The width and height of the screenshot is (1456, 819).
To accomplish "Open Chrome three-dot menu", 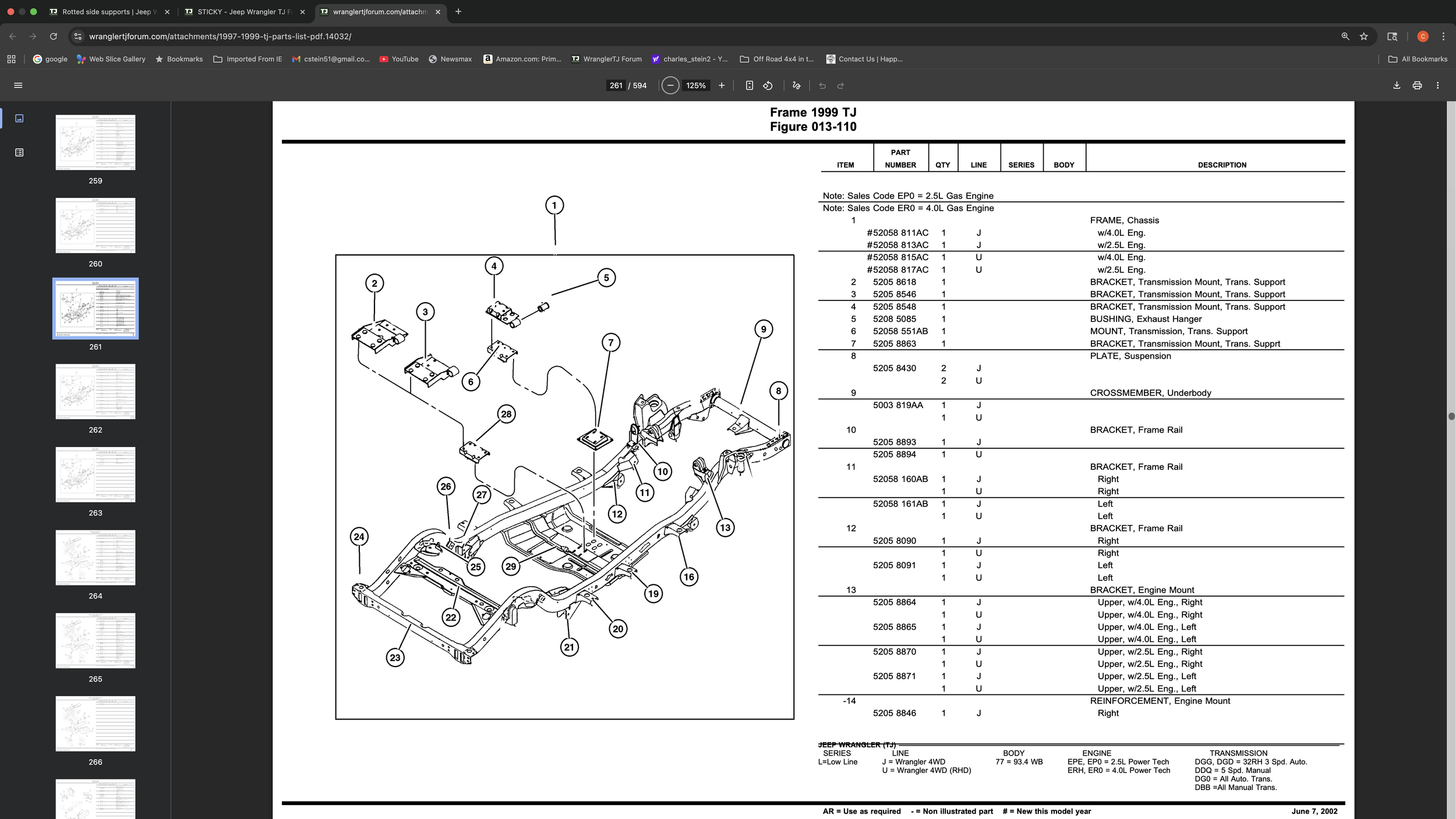I will click(x=1443, y=36).
